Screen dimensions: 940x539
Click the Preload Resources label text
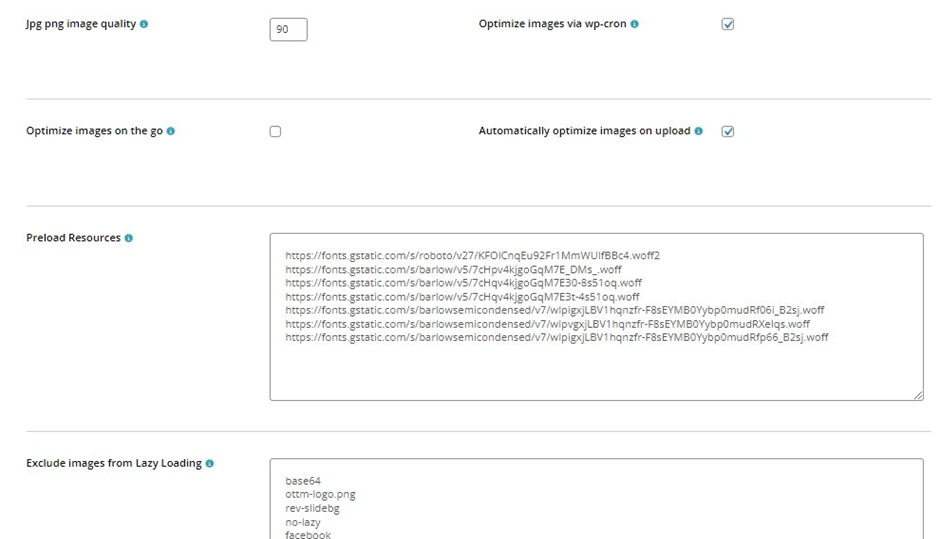73,238
